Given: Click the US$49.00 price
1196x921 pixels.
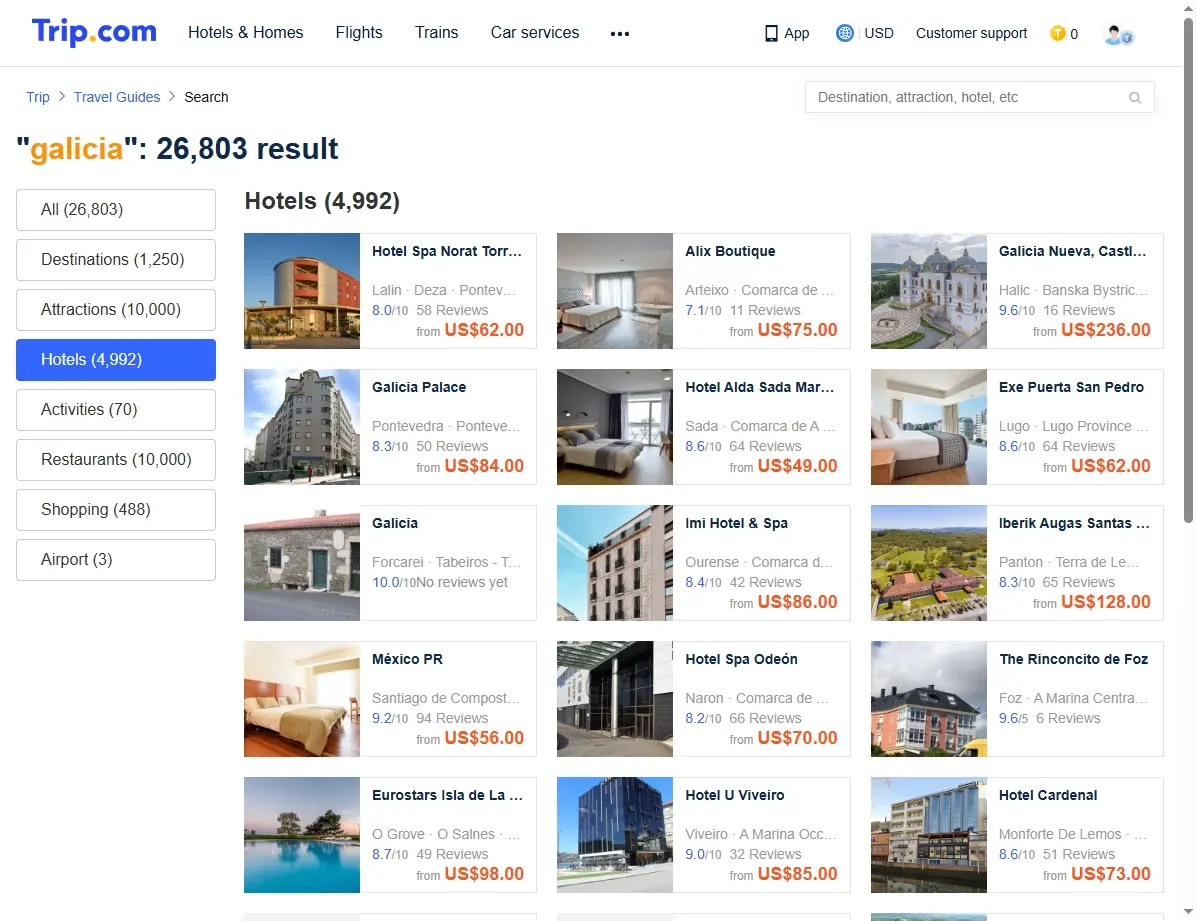Looking at the screenshot, I should click(797, 465).
